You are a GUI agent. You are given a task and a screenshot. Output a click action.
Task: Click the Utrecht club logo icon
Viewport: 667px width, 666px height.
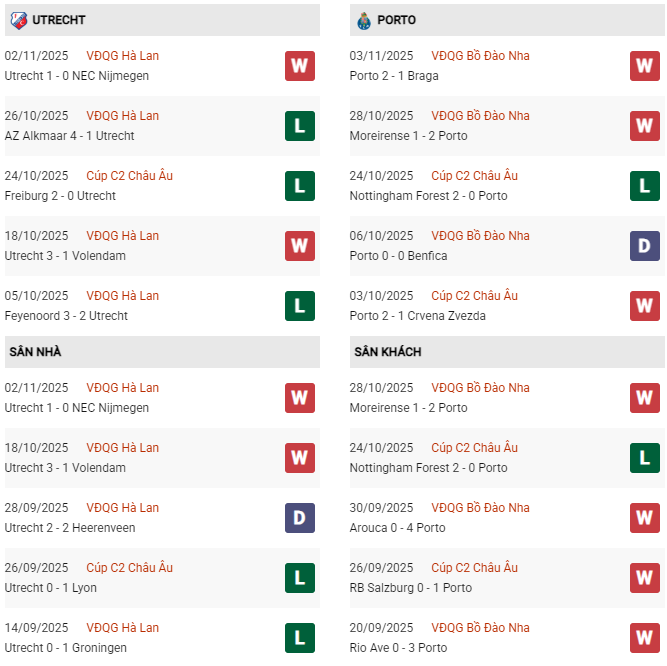[16, 20]
